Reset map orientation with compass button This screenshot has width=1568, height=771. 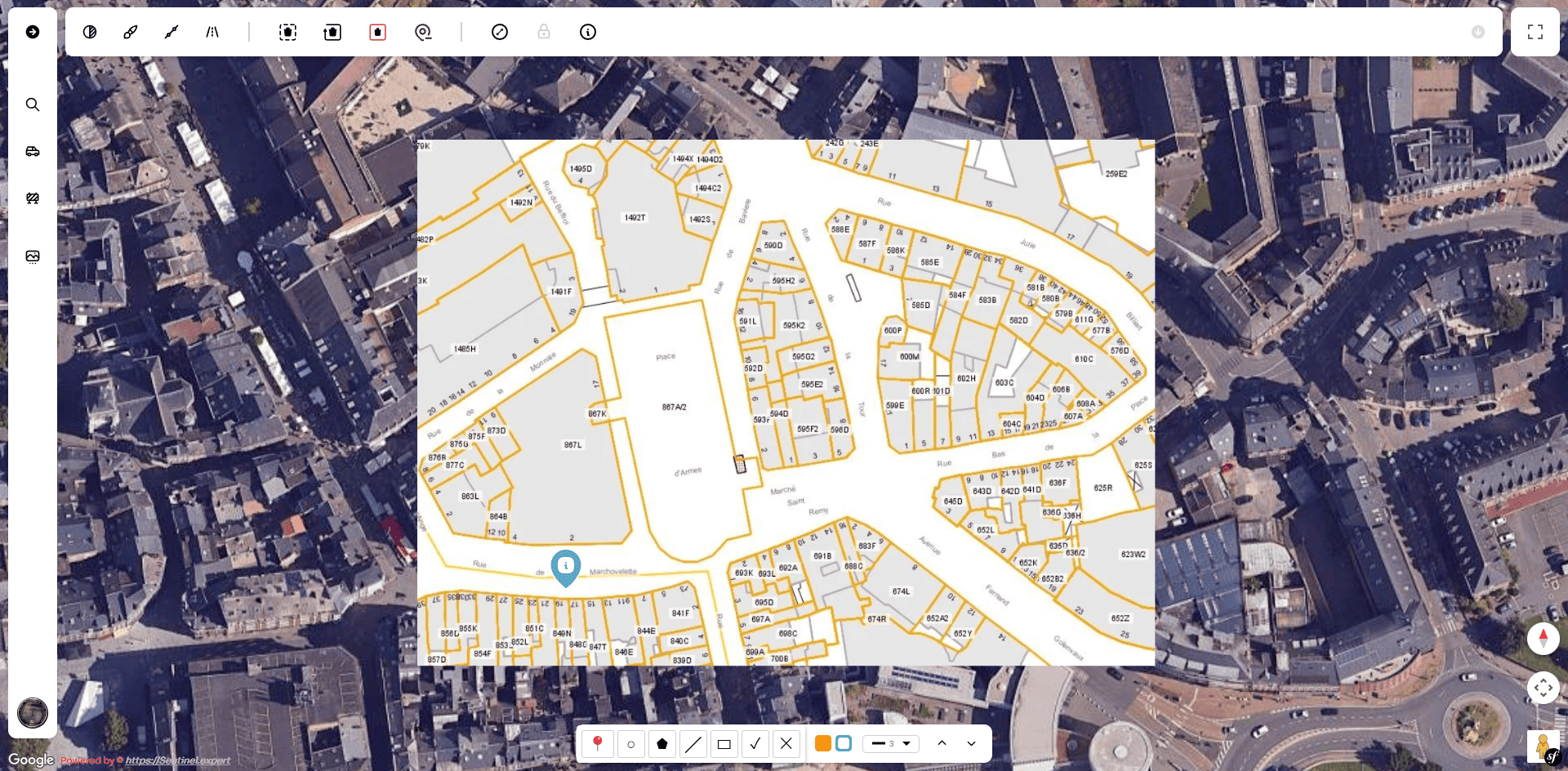click(x=1543, y=638)
